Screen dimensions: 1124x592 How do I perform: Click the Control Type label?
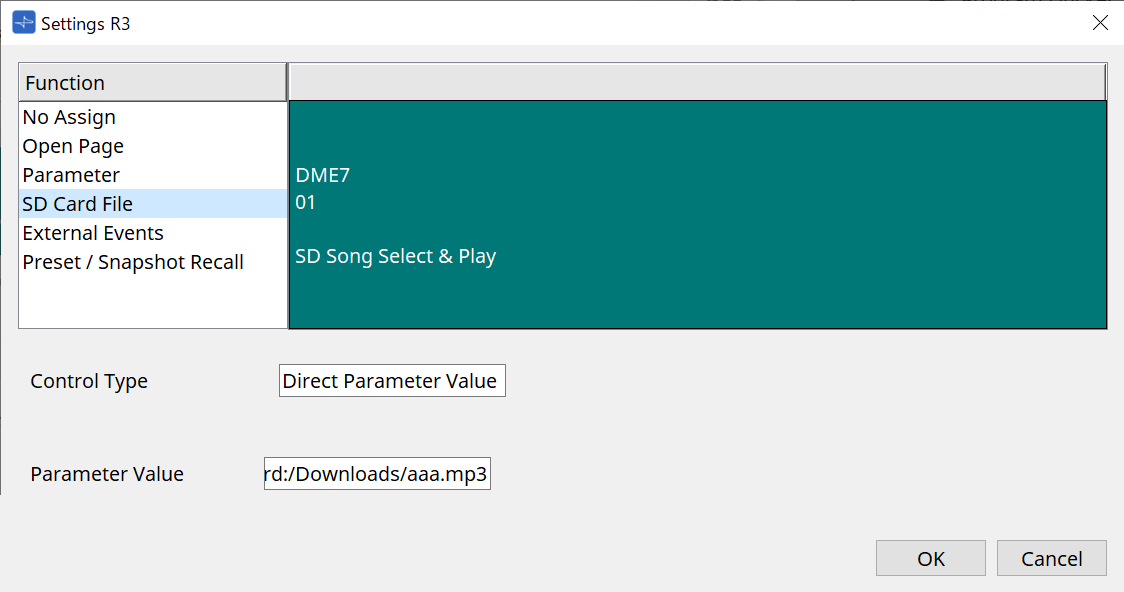click(x=89, y=380)
